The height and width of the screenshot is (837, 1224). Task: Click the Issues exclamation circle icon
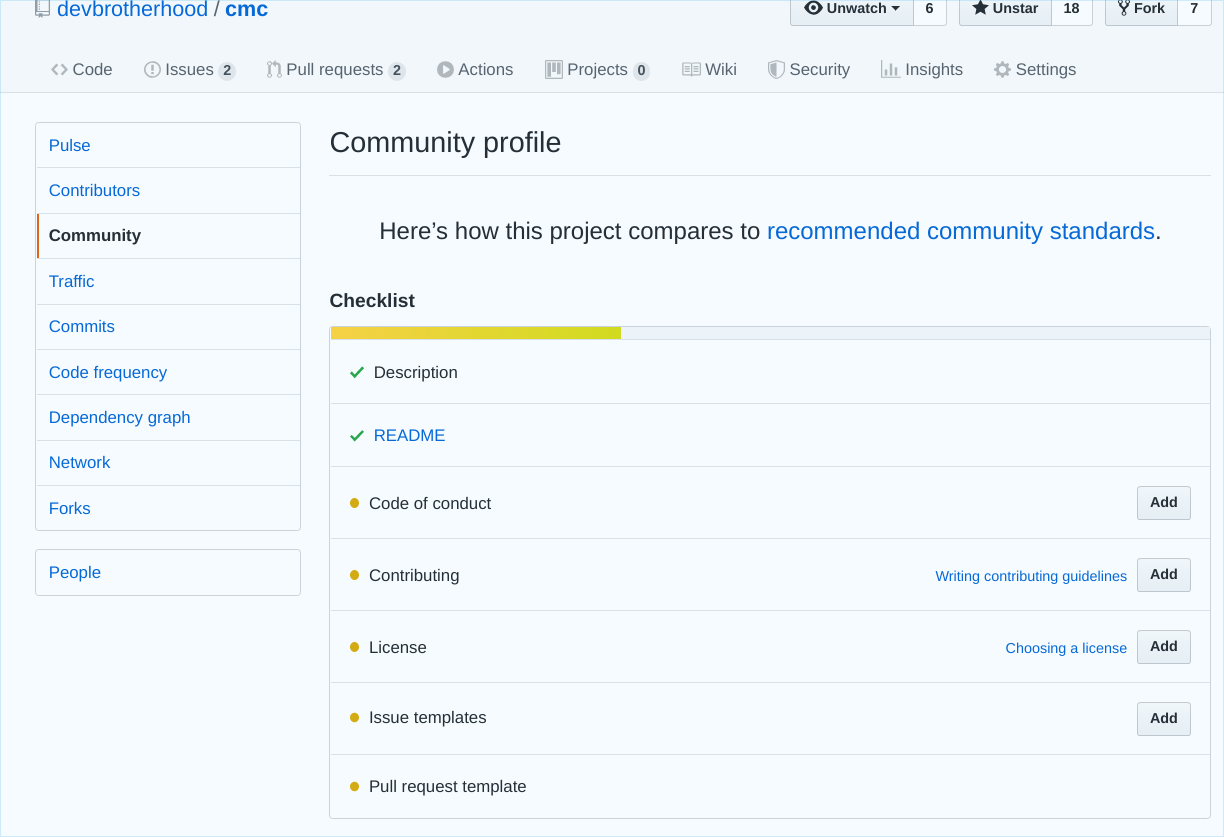pyautogui.click(x=152, y=70)
